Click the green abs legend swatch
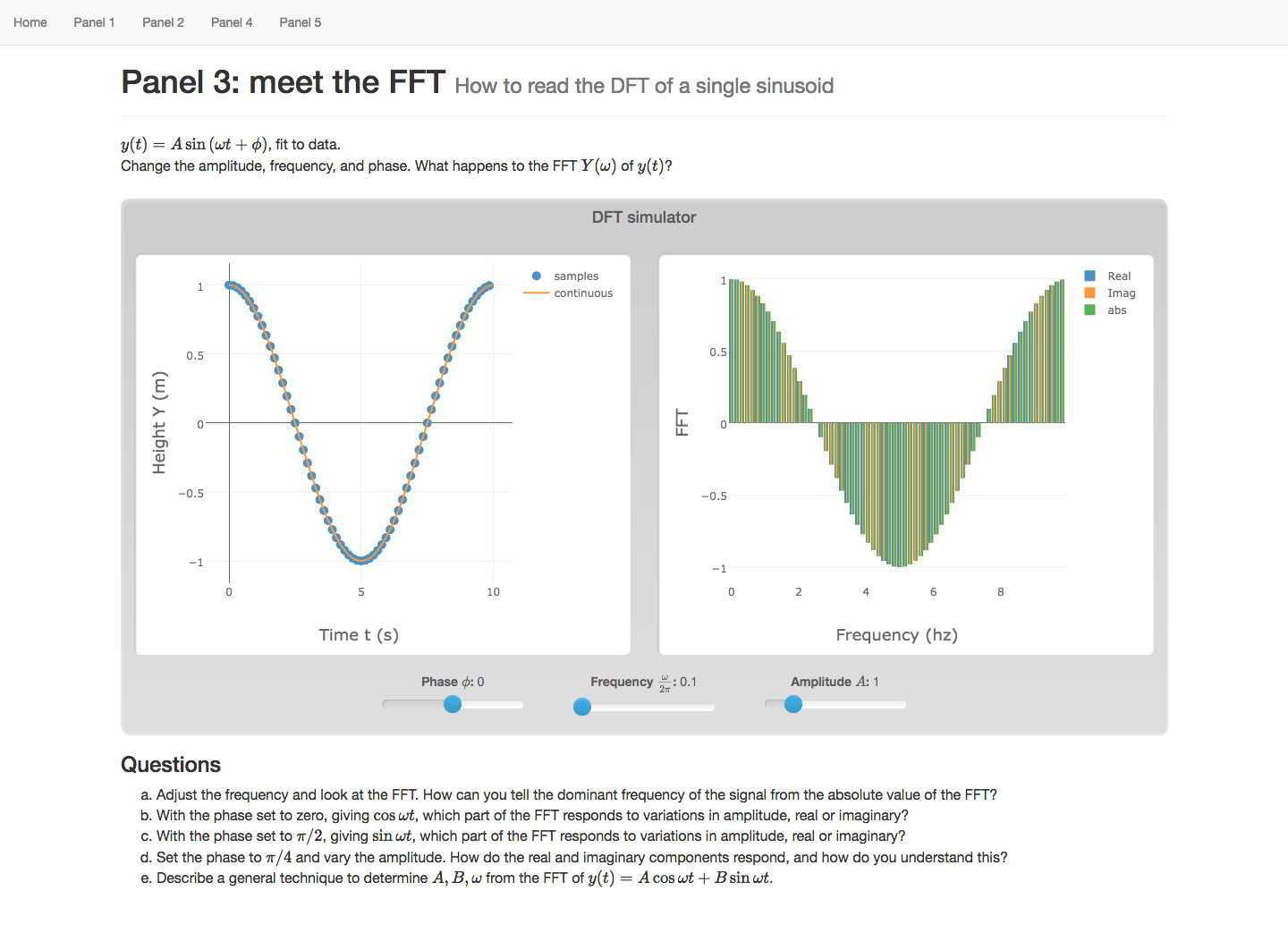The image size is (1288, 925). click(1089, 310)
